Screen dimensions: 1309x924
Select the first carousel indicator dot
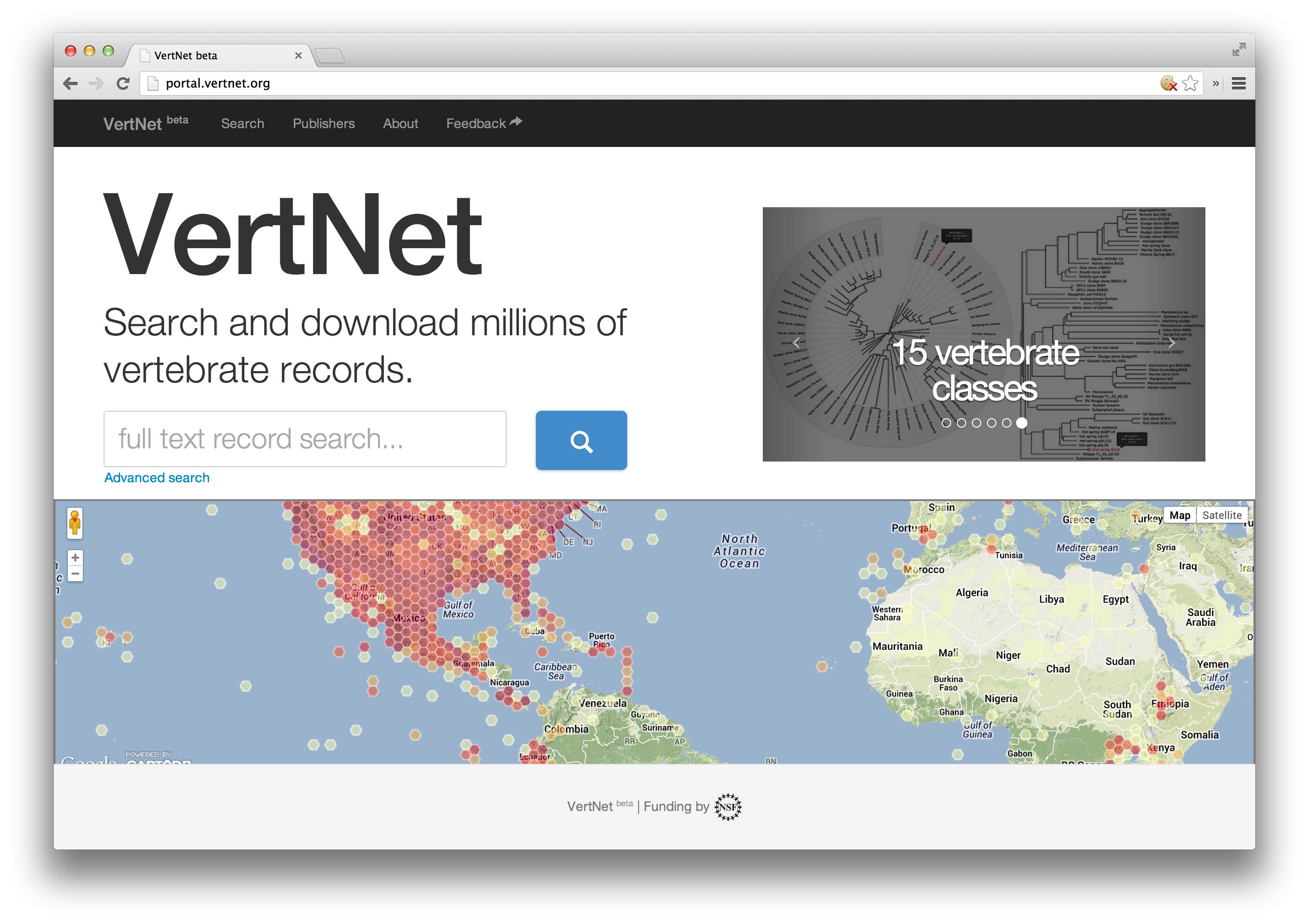(x=946, y=422)
